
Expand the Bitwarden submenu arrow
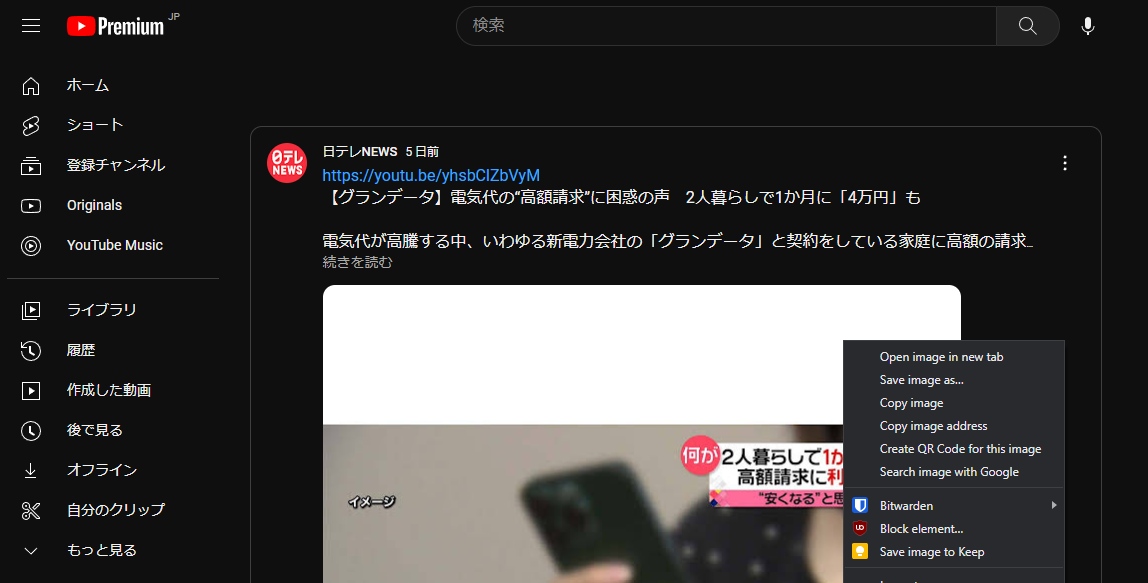pos(1054,505)
